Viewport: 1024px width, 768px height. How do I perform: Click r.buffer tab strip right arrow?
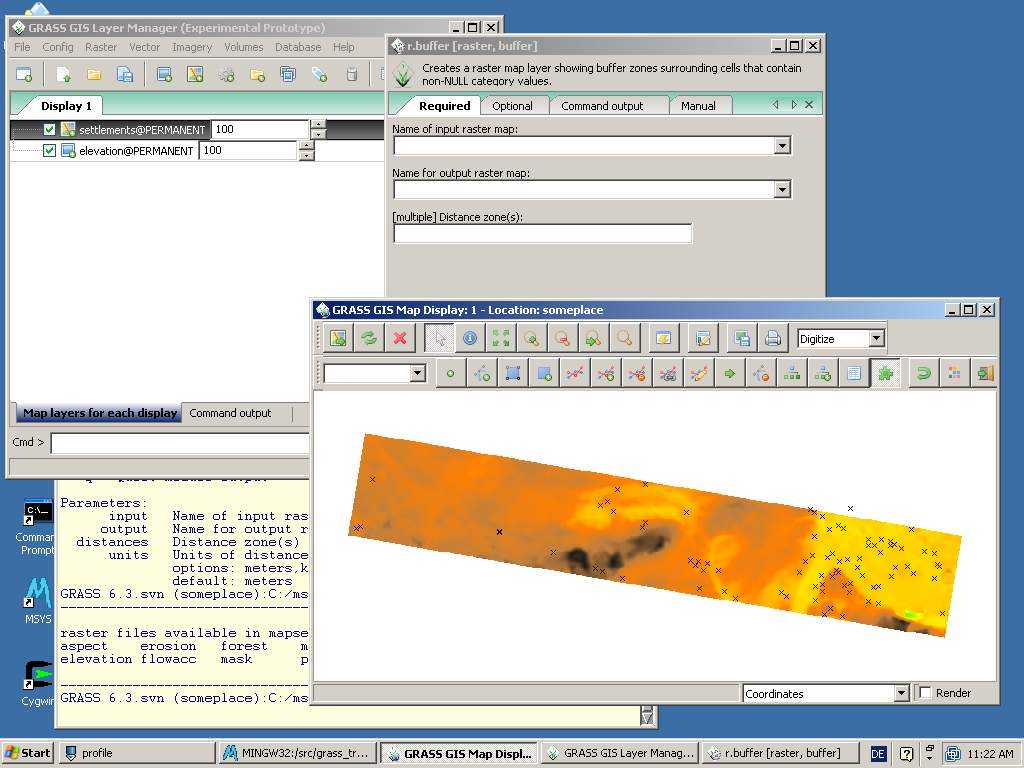pyautogui.click(x=793, y=104)
